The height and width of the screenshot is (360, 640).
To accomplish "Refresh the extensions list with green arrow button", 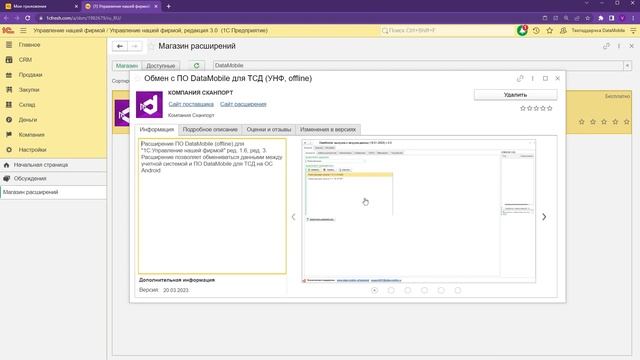I will pyautogui.click(x=196, y=65).
